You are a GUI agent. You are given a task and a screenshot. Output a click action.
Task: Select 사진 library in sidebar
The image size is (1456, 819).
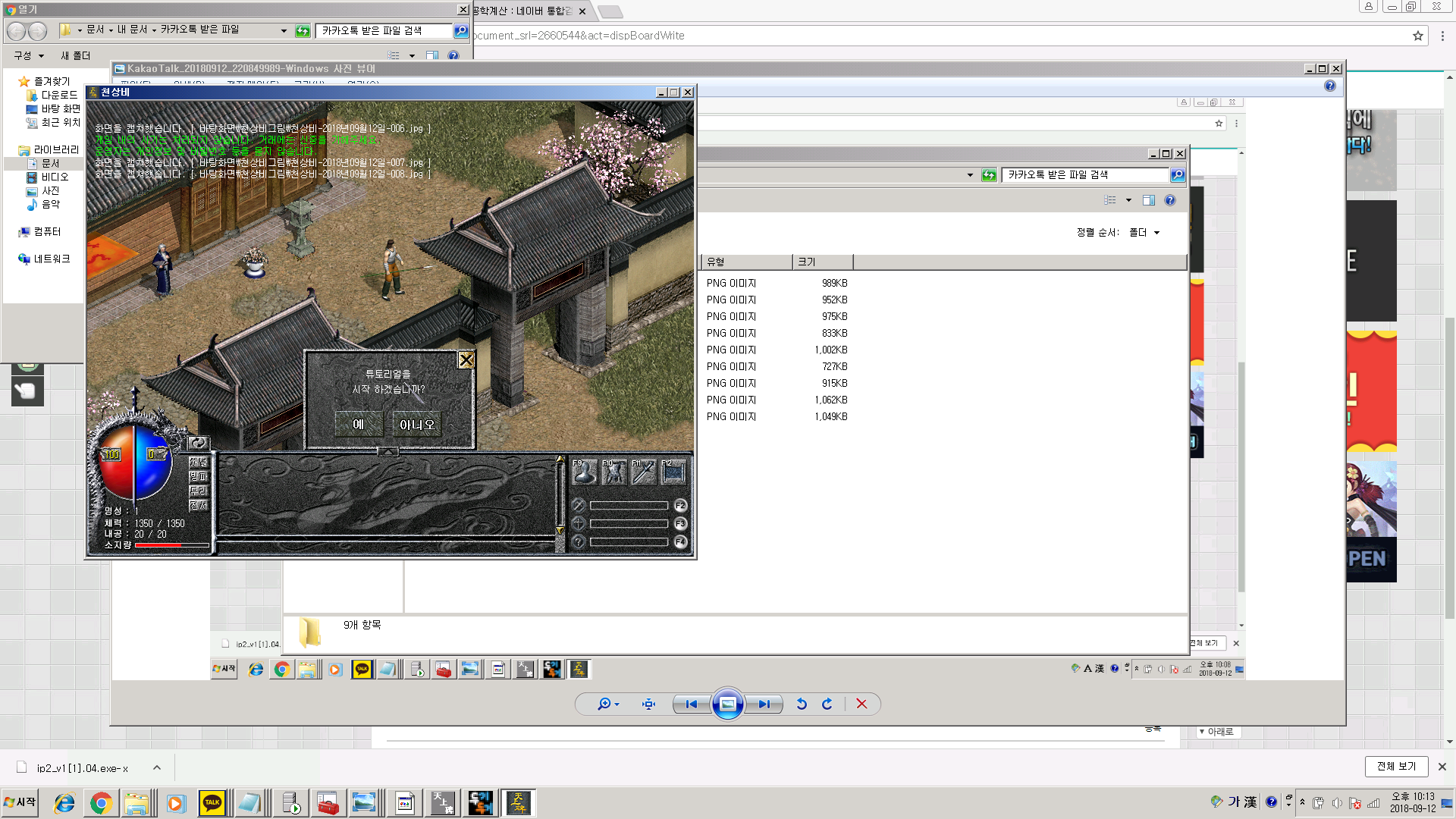(x=50, y=190)
